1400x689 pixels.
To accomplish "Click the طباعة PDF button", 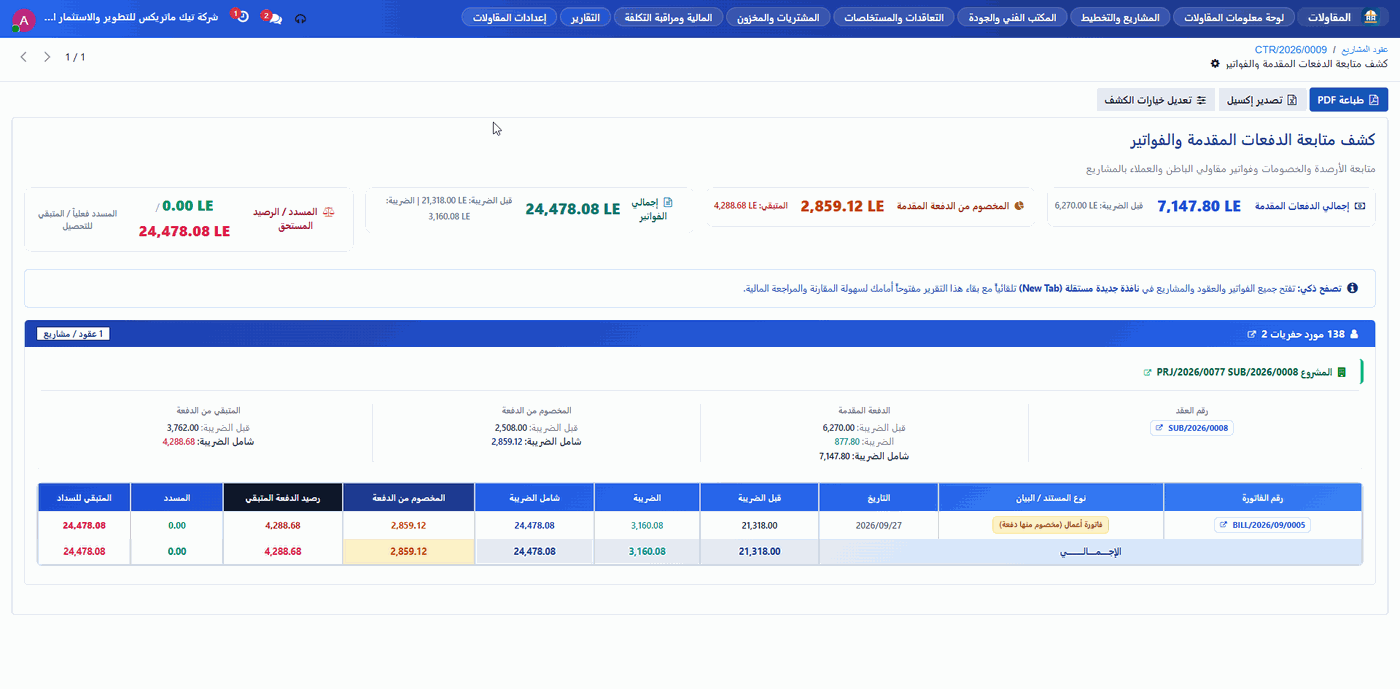I will pos(1348,100).
